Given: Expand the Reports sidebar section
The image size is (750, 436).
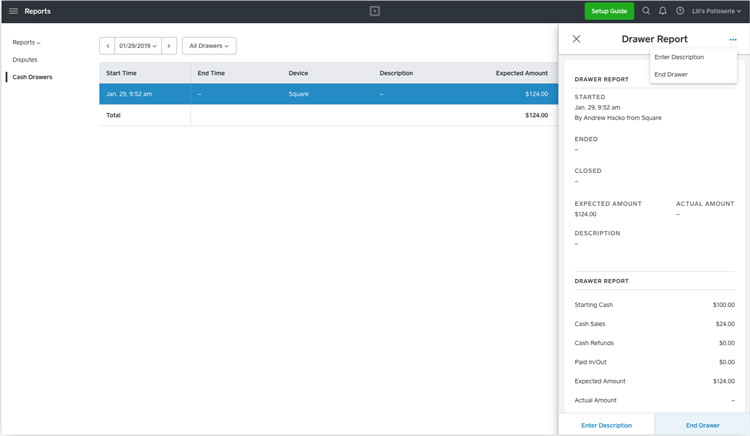Looking at the screenshot, I should pyautogui.click(x=26, y=43).
